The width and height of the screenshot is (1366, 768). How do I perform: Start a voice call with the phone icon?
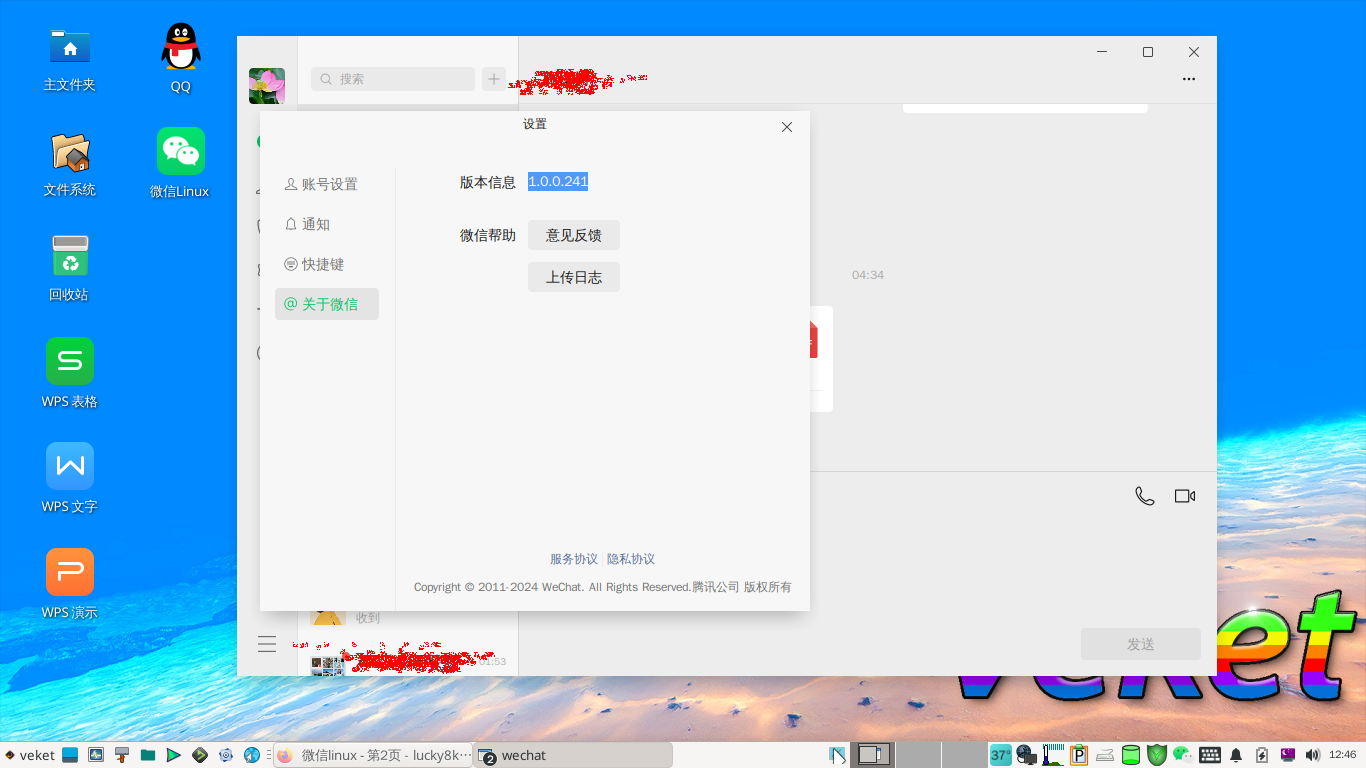[x=1145, y=496]
